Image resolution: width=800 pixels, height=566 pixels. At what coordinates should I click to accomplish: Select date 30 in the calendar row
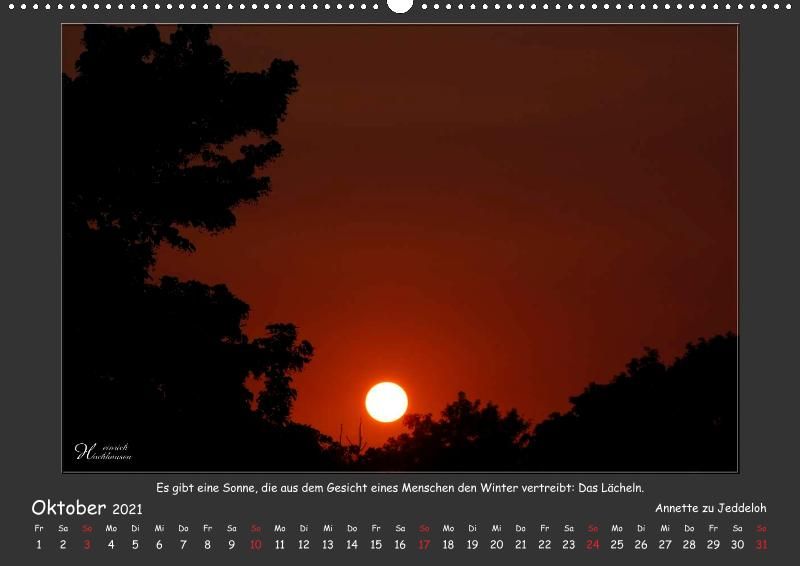point(737,545)
